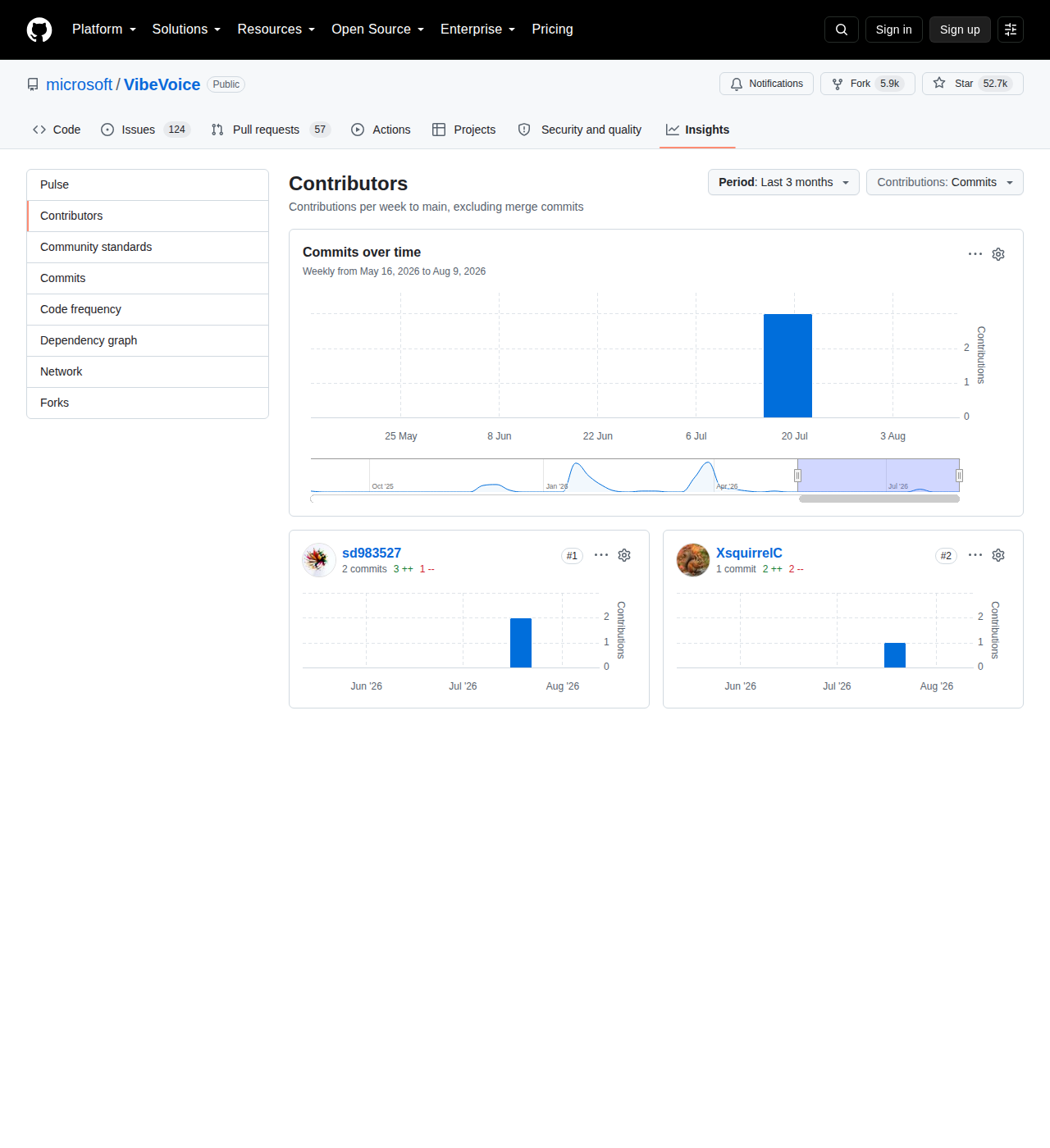Click the Sign in button
This screenshot has width=1050, height=1148.
click(894, 30)
